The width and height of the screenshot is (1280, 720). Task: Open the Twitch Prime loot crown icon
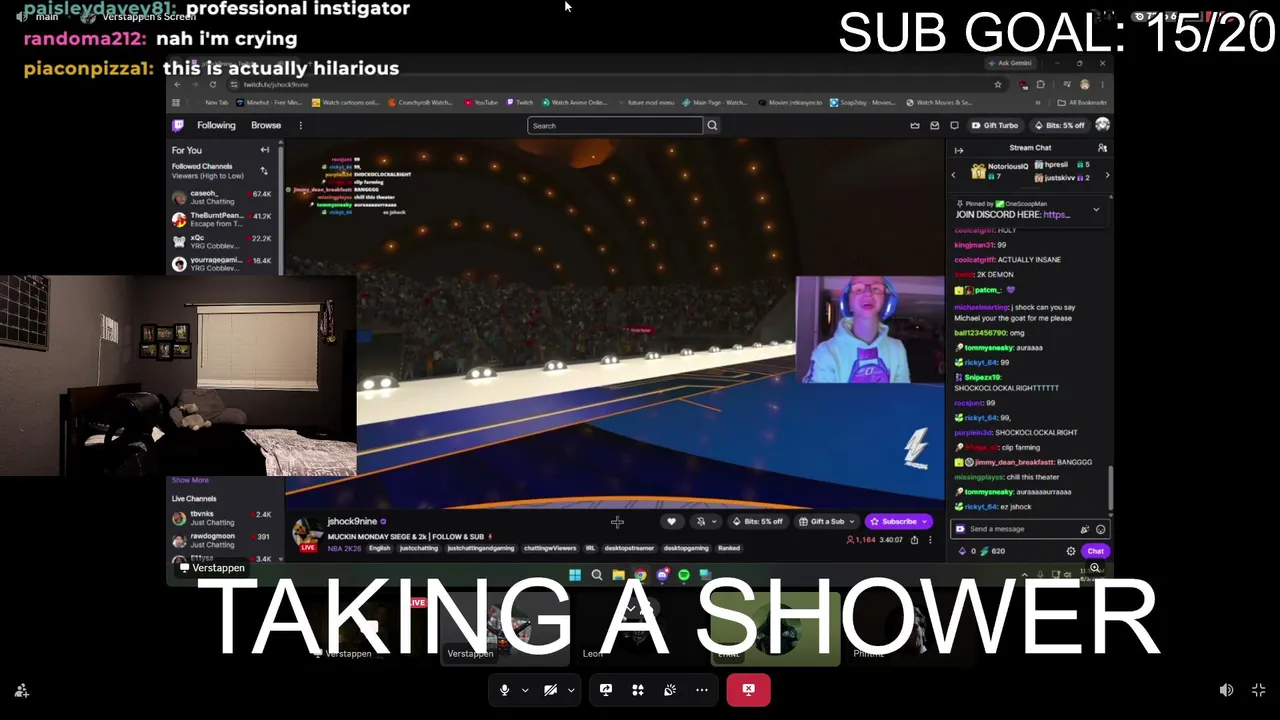(915, 126)
